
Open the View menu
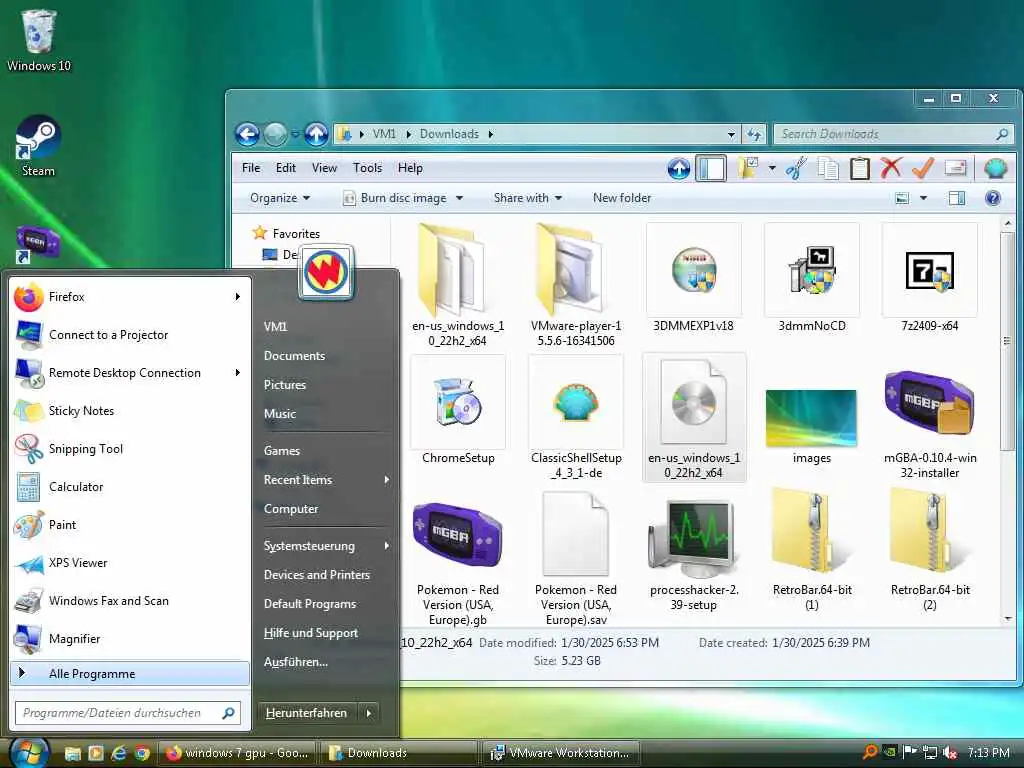click(324, 168)
